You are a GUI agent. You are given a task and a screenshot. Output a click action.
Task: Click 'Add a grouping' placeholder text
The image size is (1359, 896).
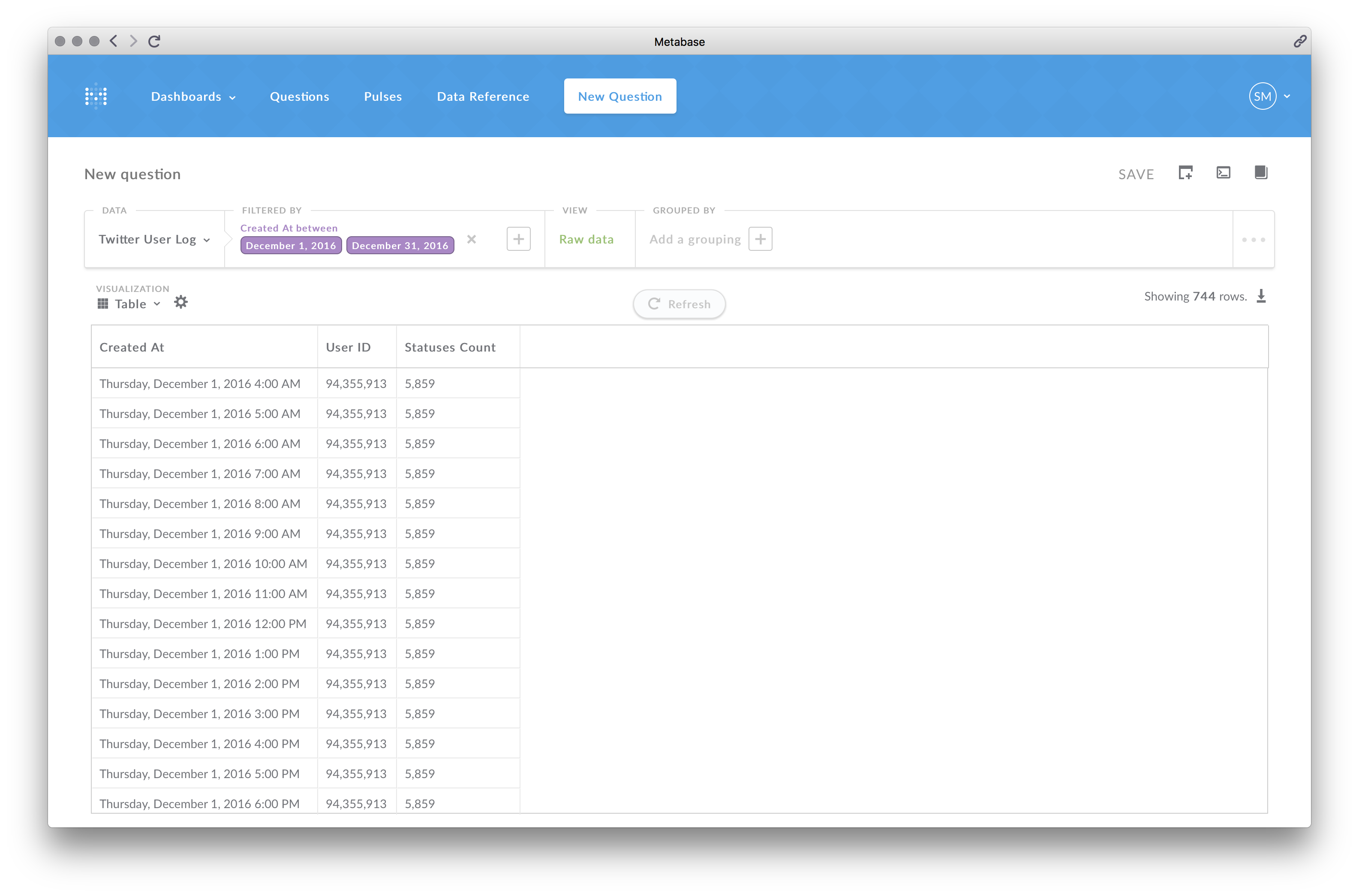coord(695,239)
